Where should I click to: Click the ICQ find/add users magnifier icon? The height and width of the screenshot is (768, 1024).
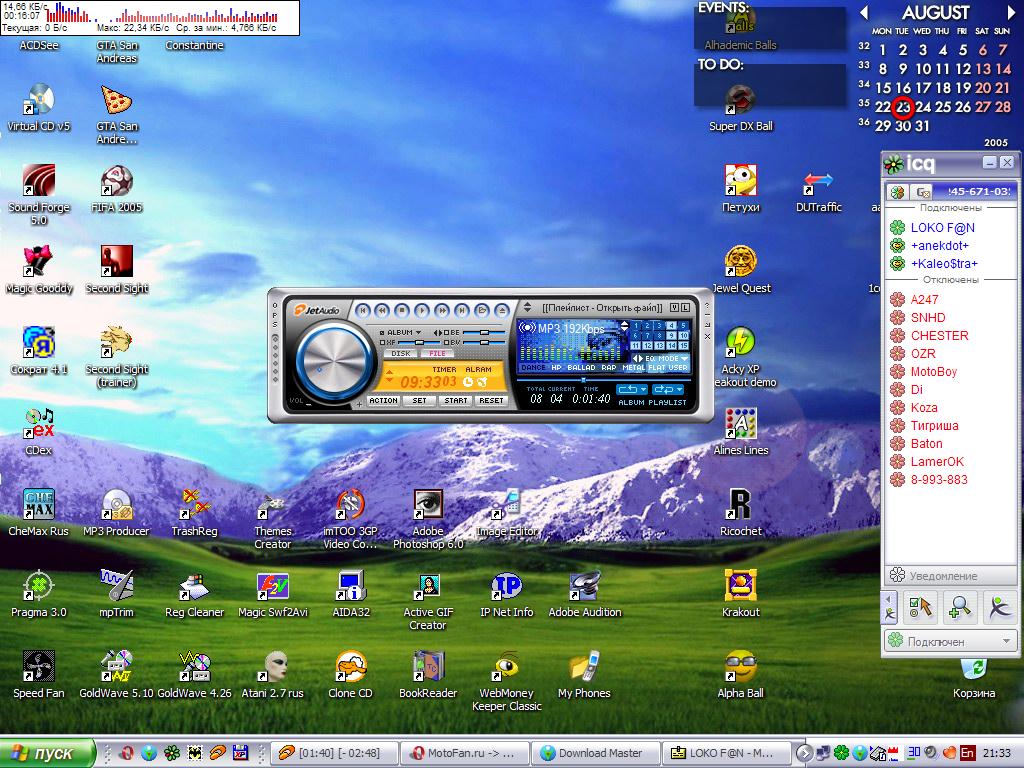point(959,607)
